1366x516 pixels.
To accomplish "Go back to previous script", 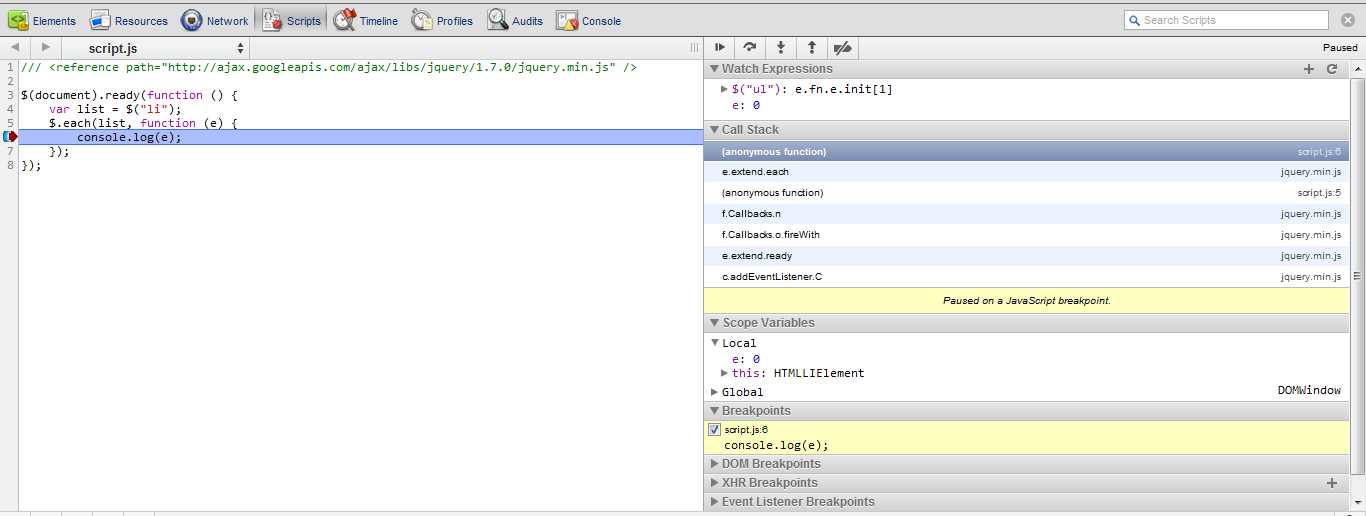I will pos(15,48).
